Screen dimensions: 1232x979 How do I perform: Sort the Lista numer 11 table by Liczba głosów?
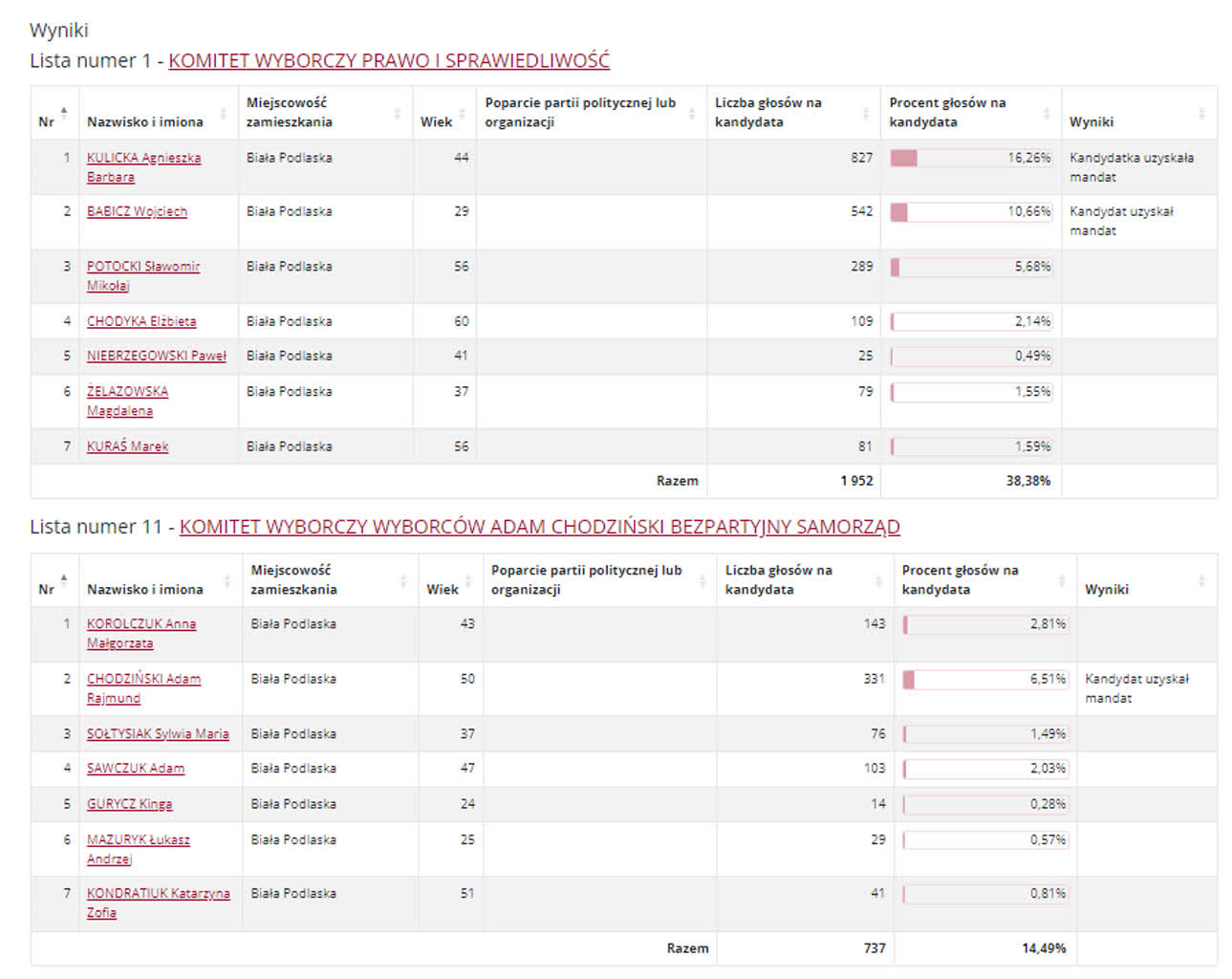(877, 581)
